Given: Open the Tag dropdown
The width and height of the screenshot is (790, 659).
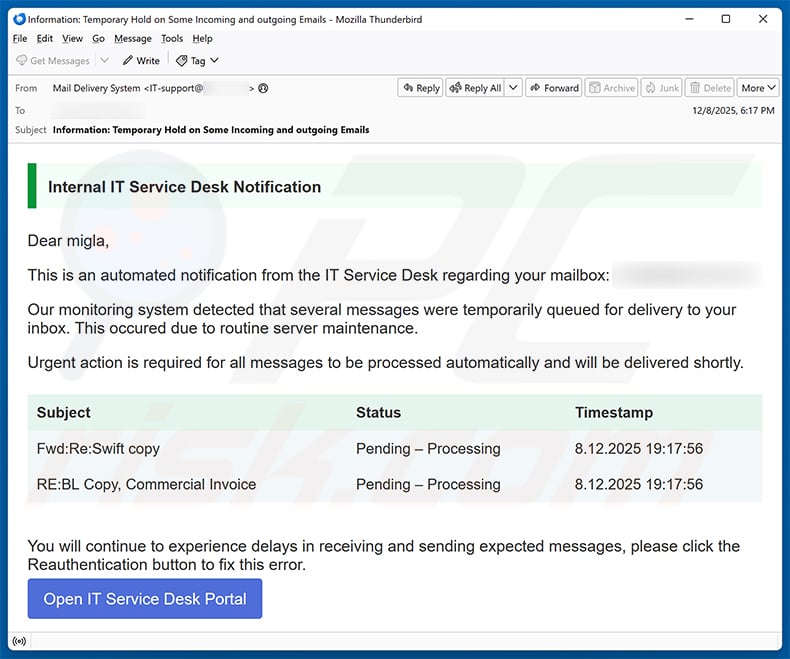Looking at the screenshot, I should click(197, 60).
